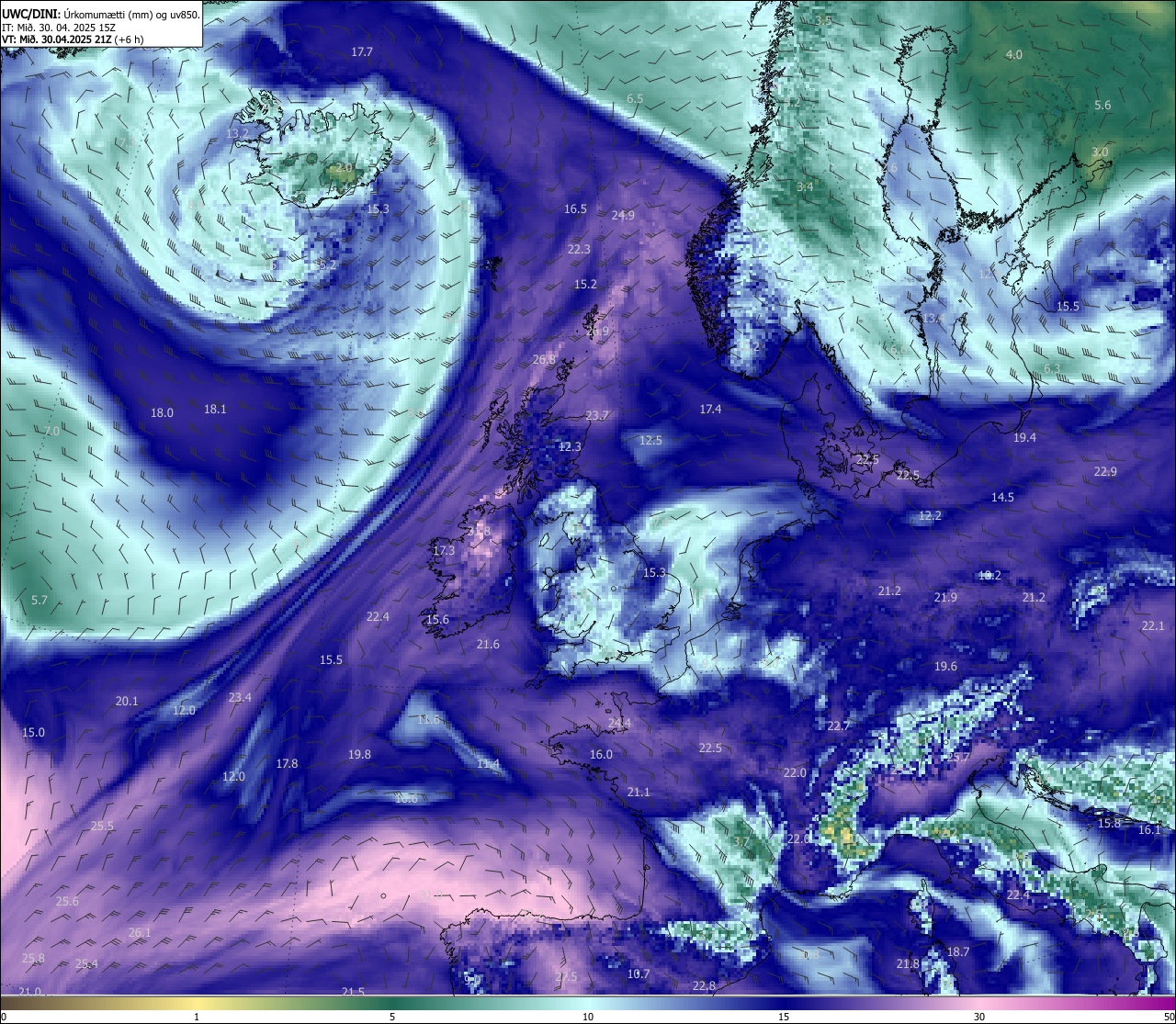Click the colorbar tick label 30
This screenshot has width=1176, height=1024.
[x=980, y=1017]
